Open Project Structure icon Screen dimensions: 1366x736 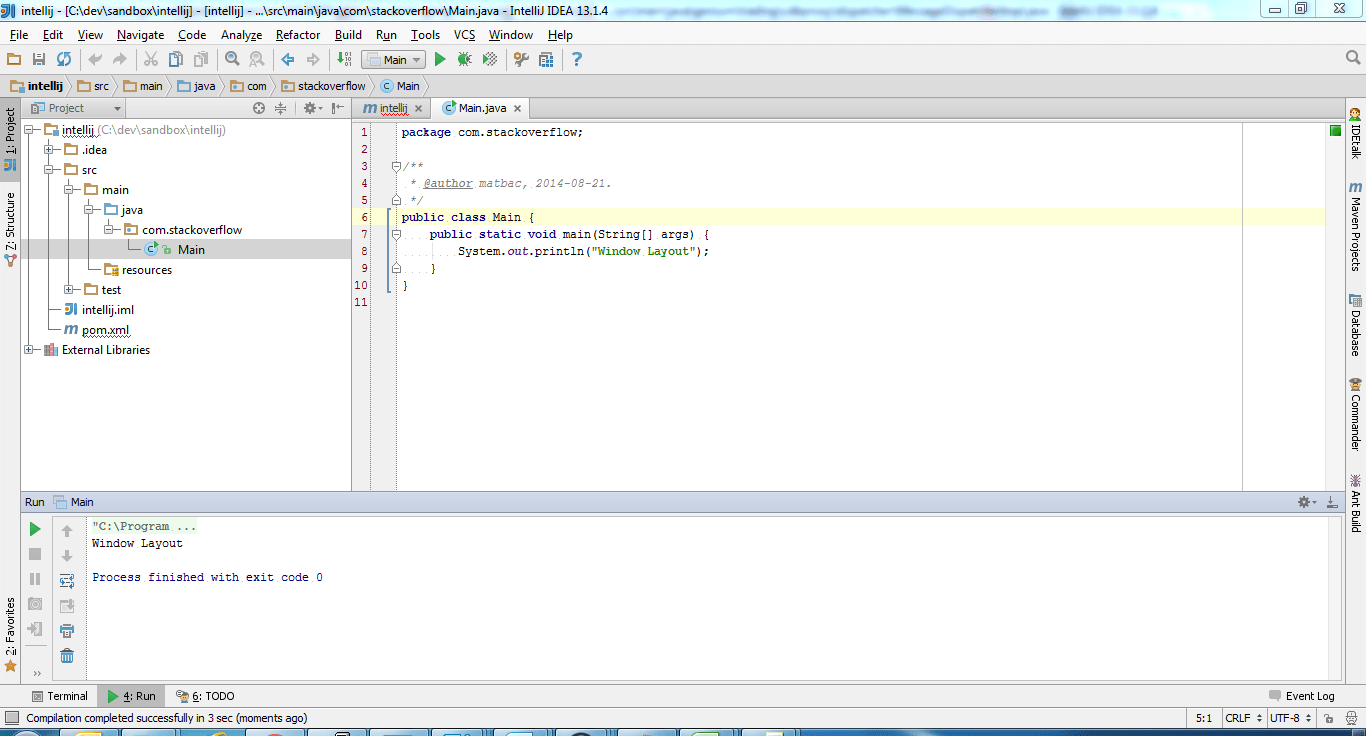tap(546, 60)
